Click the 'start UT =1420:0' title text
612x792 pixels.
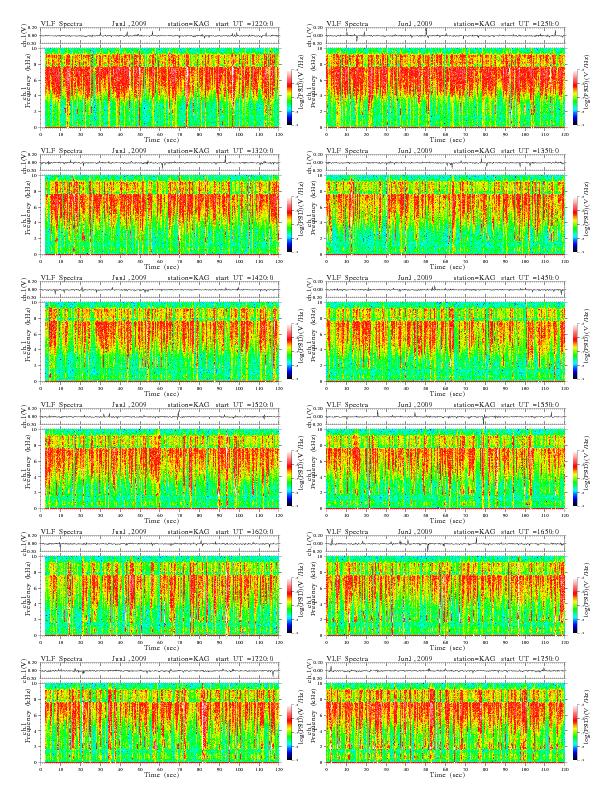tap(244, 277)
